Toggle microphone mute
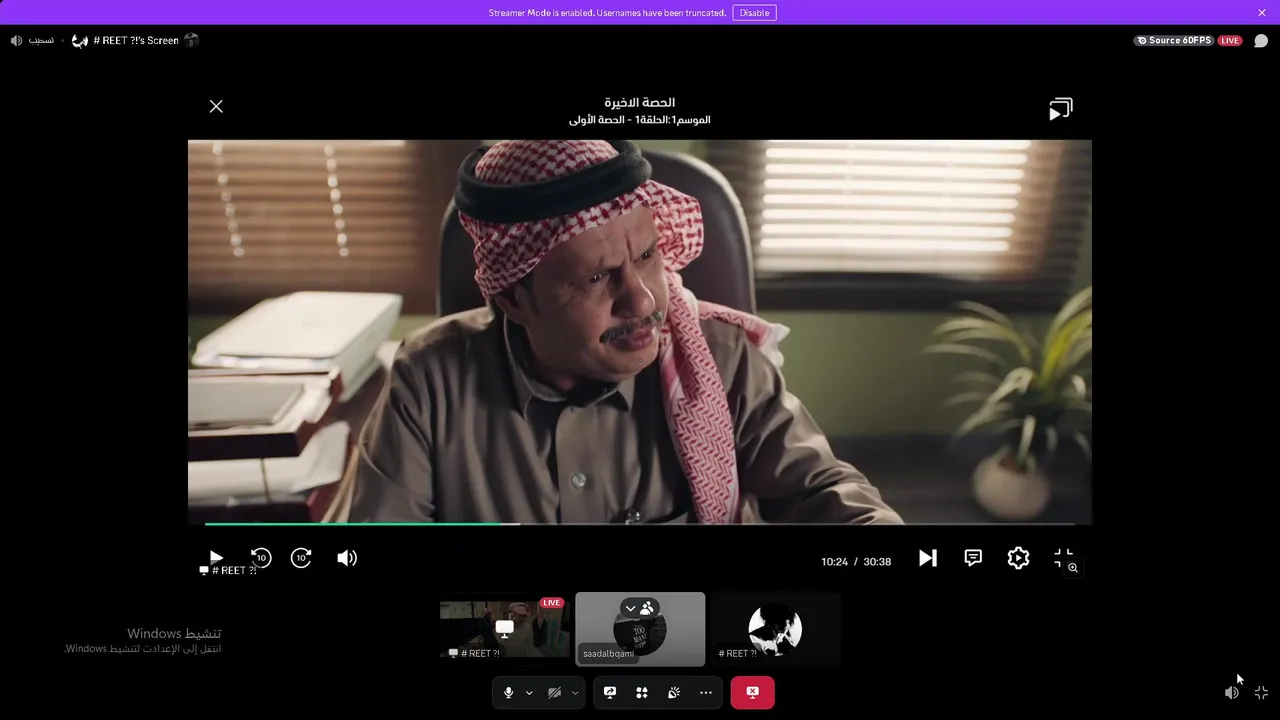The height and width of the screenshot is (720, 1280). 508,692
